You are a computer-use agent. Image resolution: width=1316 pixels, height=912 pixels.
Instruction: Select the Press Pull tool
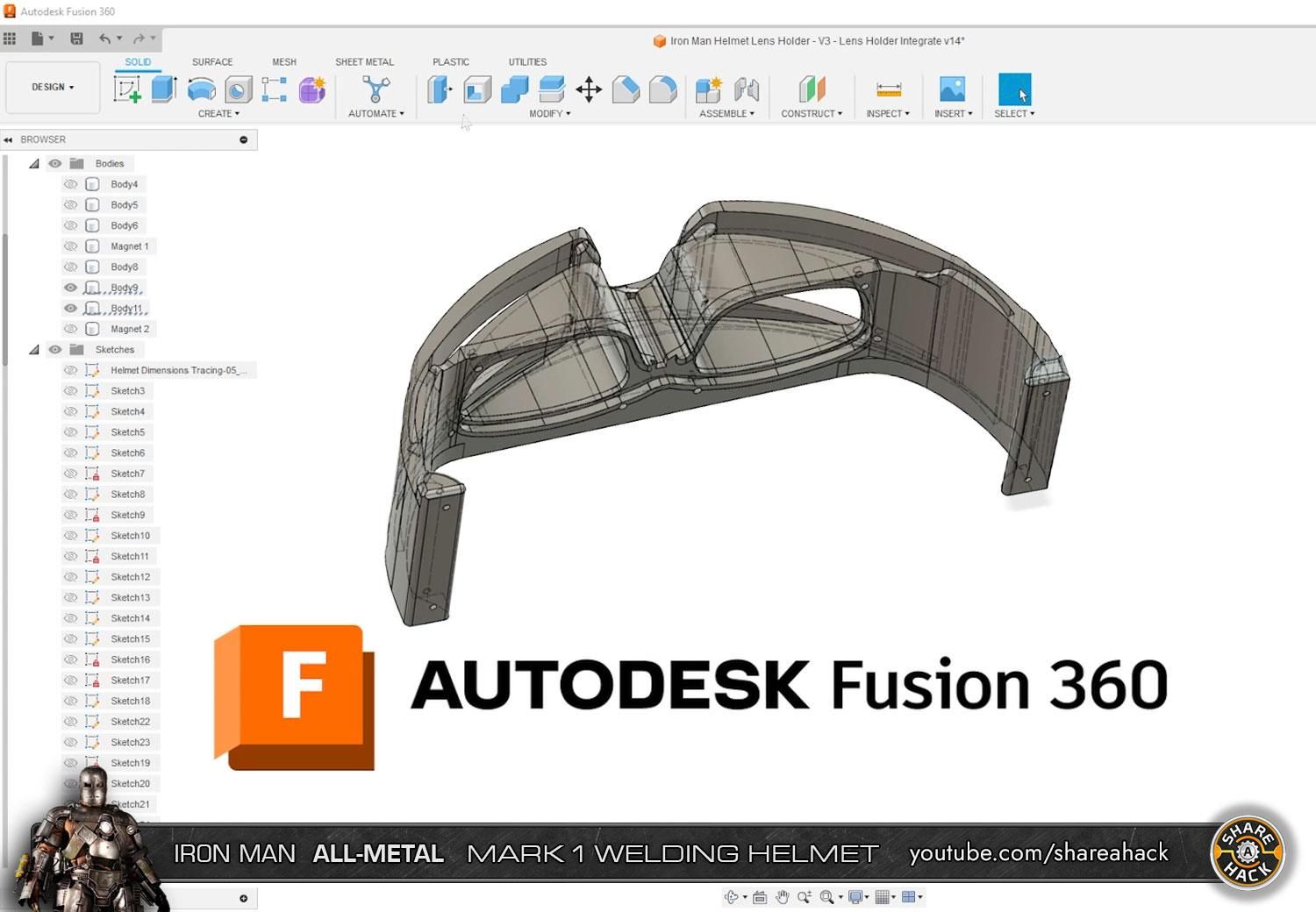tap(440, 89)
